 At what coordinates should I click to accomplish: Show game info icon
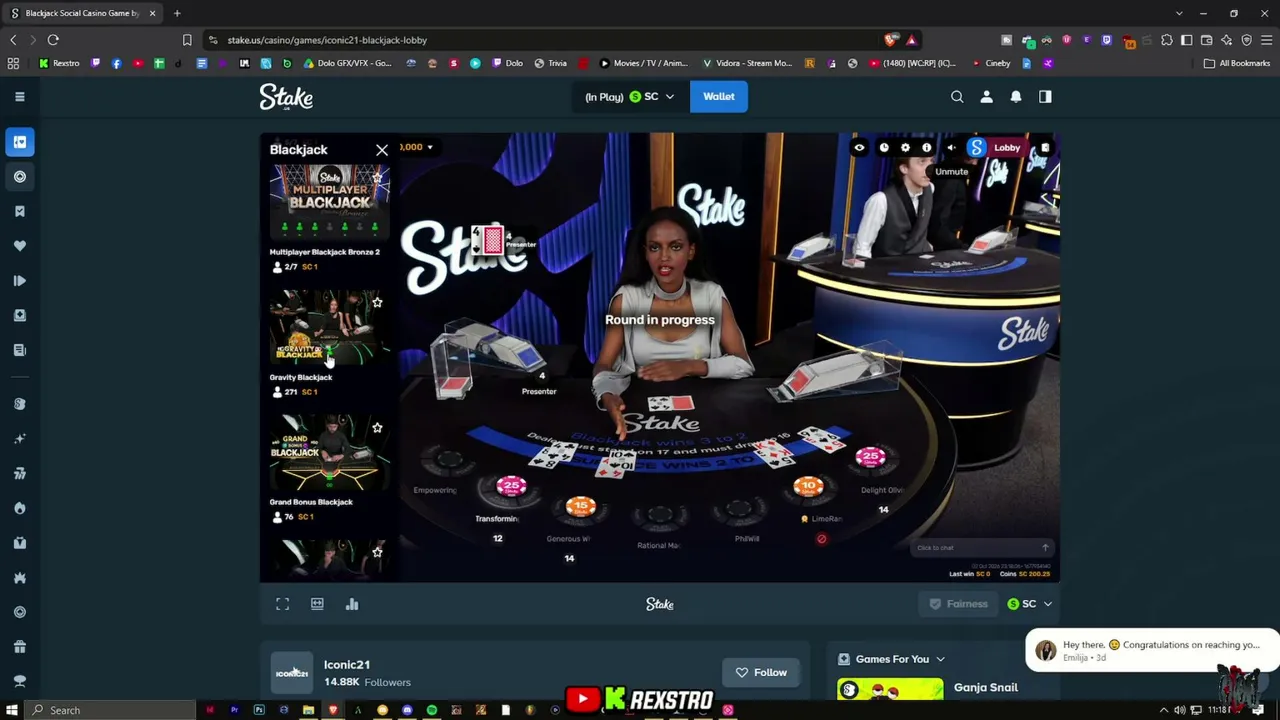[927, 148]
